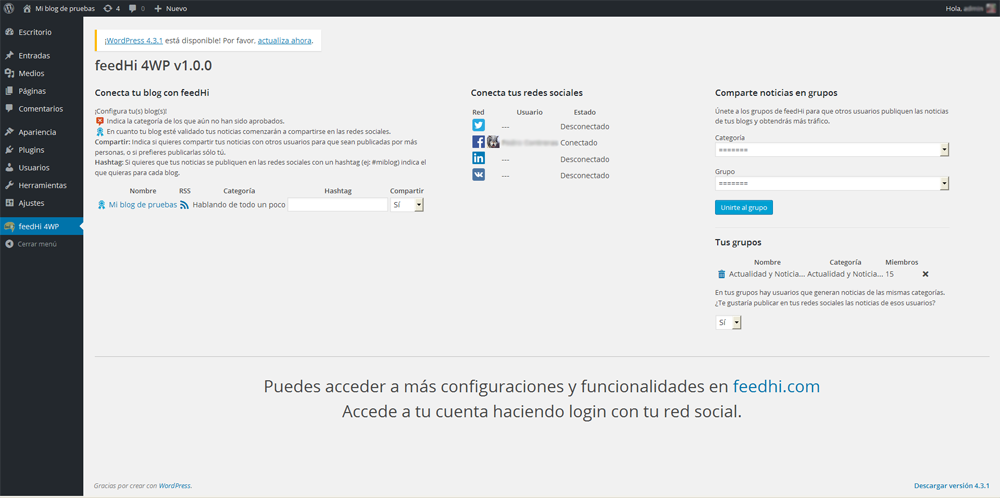This screenshot has width=1000, height=498.
Task: Click Twitter status Desconectado text
Action: [x=585, y=126]
